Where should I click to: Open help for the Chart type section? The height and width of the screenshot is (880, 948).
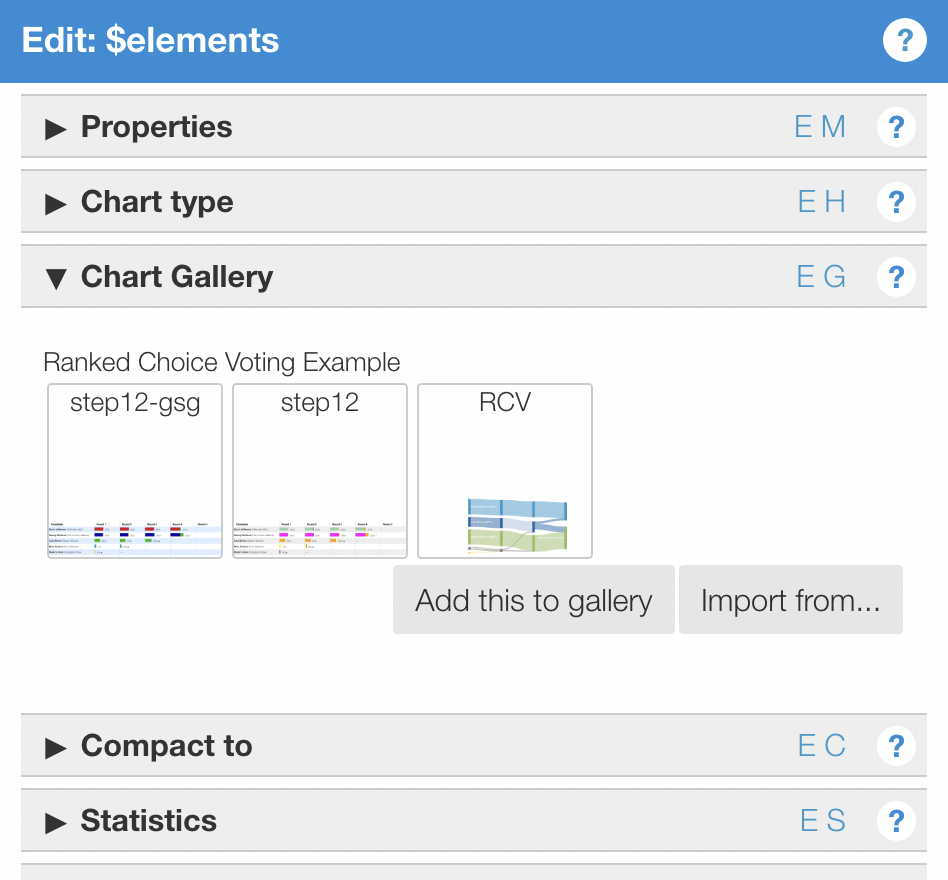[896, 202]
